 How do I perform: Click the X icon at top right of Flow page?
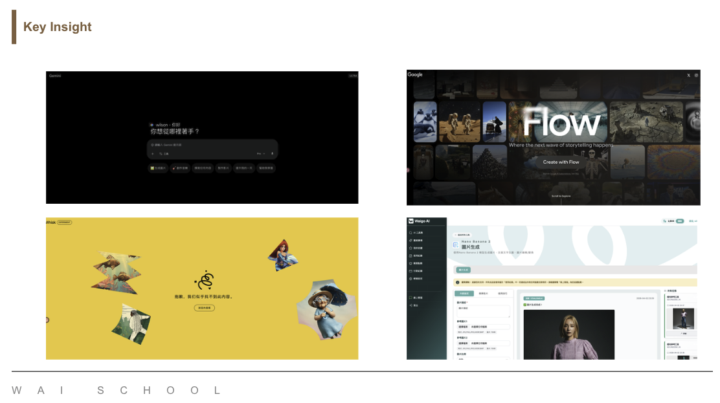(x=688, y=75)
